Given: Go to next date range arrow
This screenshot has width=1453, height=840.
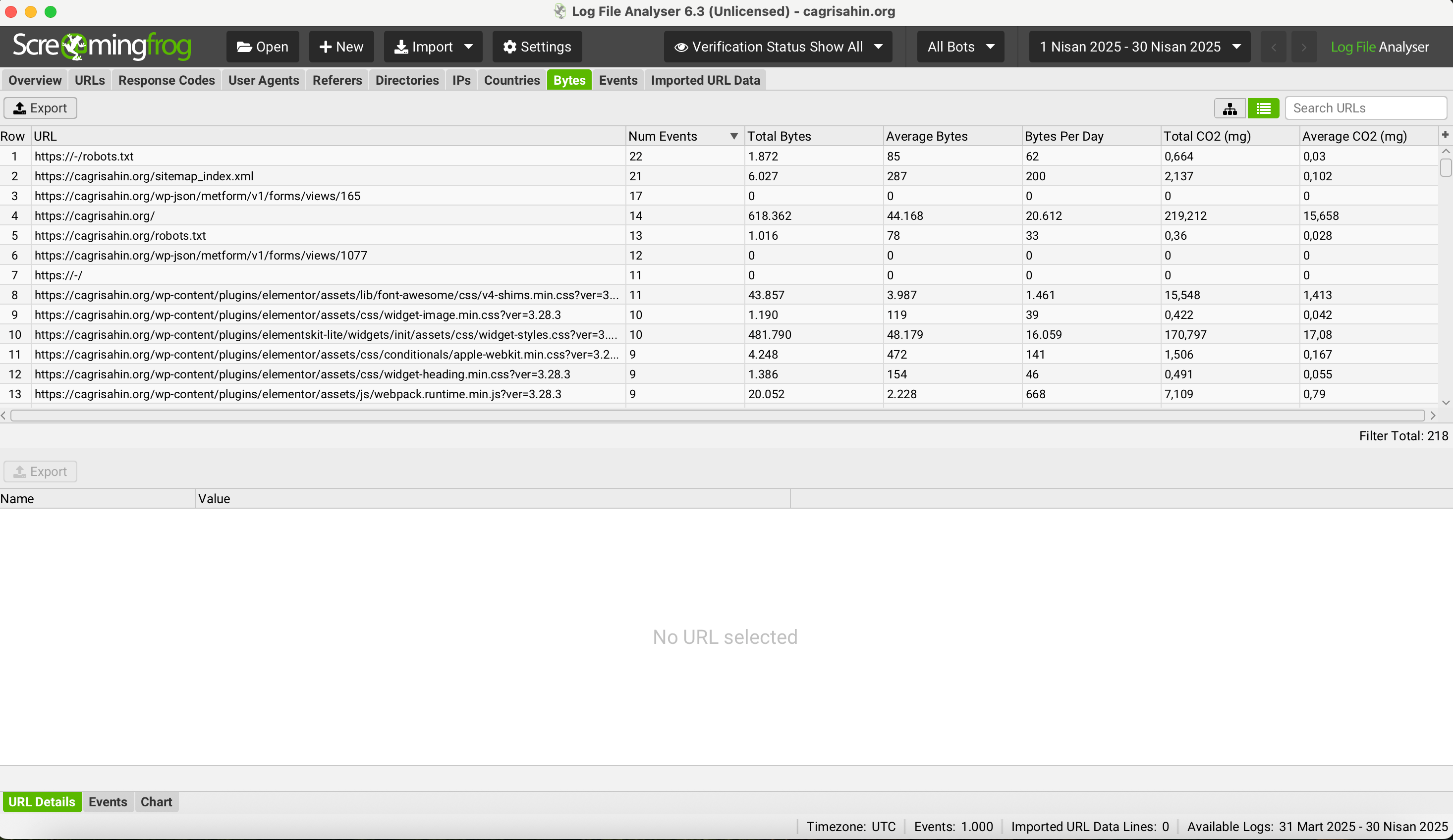Looking at the screenshot, I should point(1304,47).
